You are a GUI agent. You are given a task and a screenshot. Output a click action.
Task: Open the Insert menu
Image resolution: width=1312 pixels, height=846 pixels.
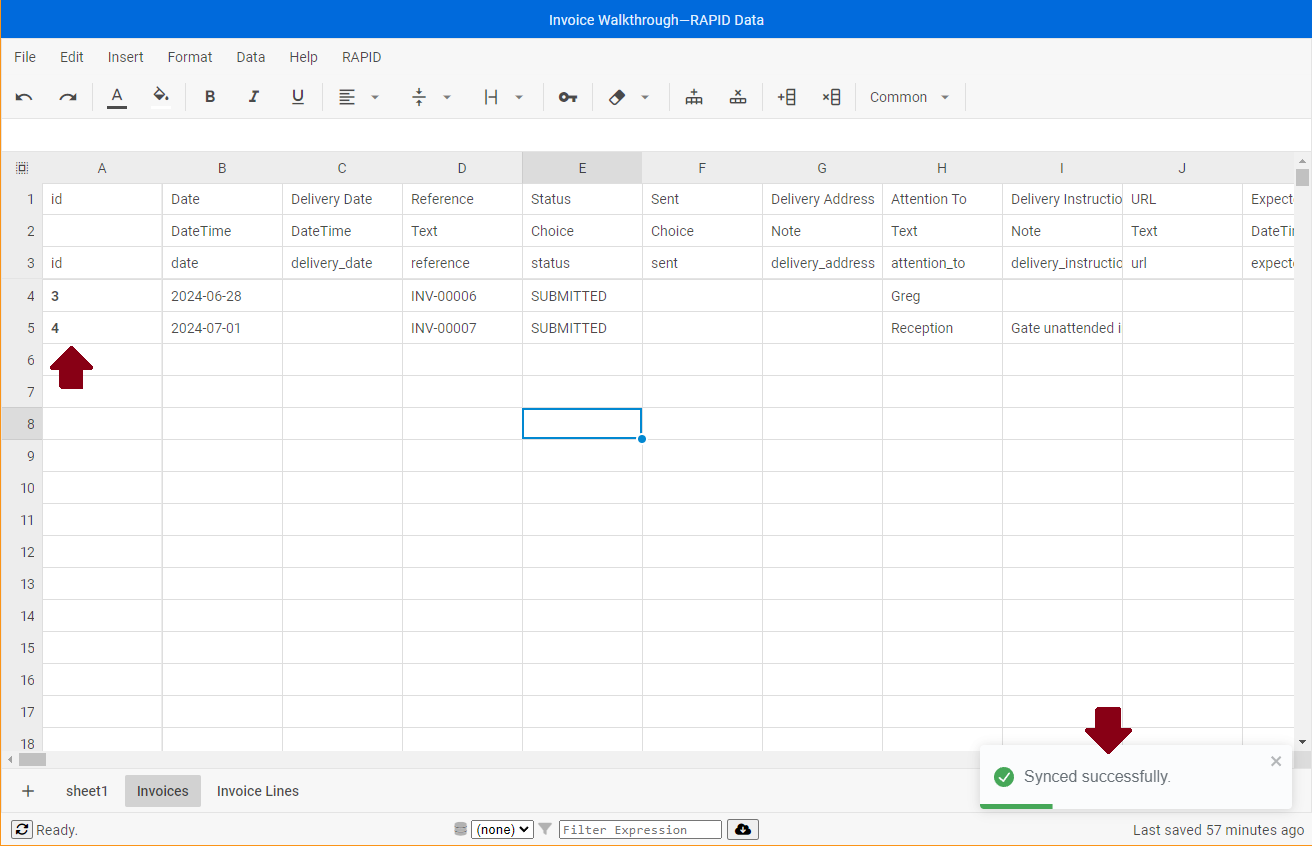click(126, 57)
